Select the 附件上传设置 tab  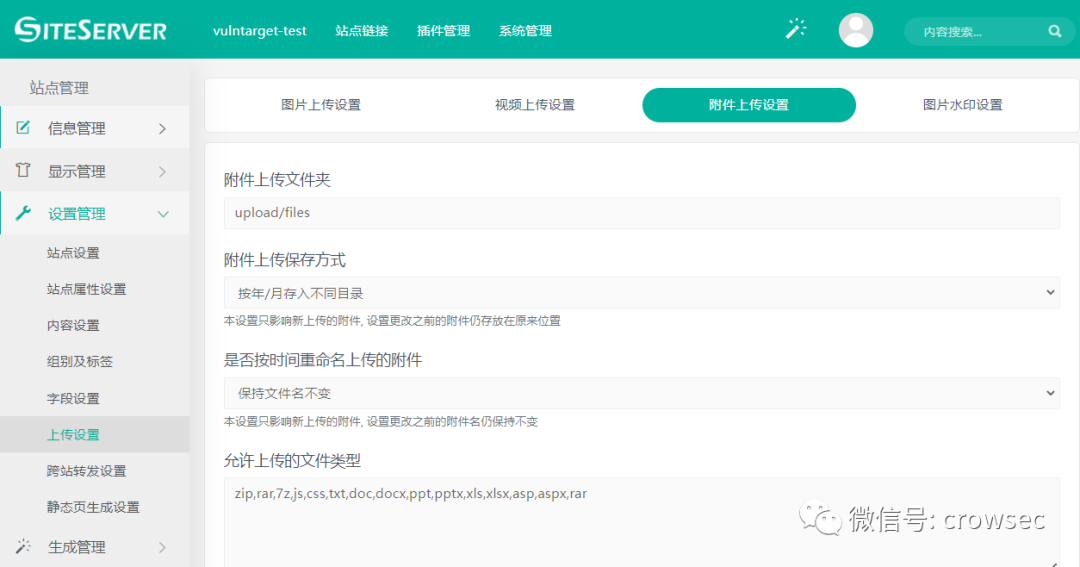point(749,105)
